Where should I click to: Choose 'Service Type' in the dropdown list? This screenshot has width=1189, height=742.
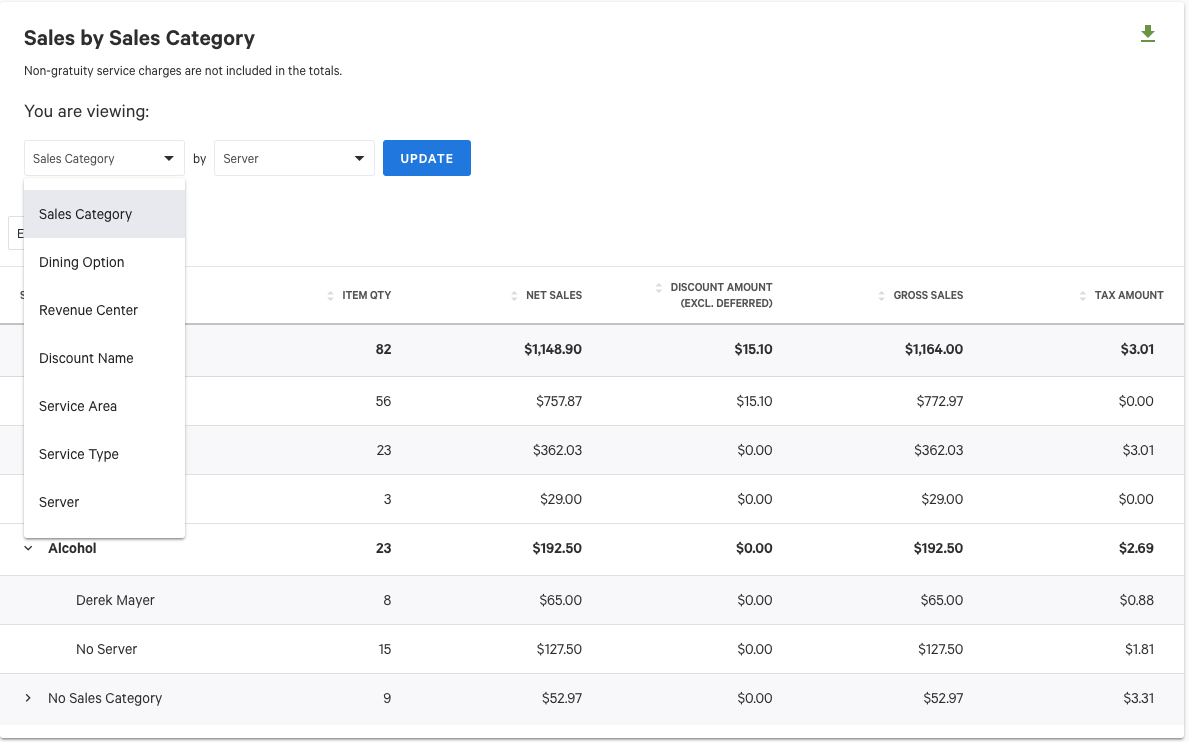[x=79, y=454]
